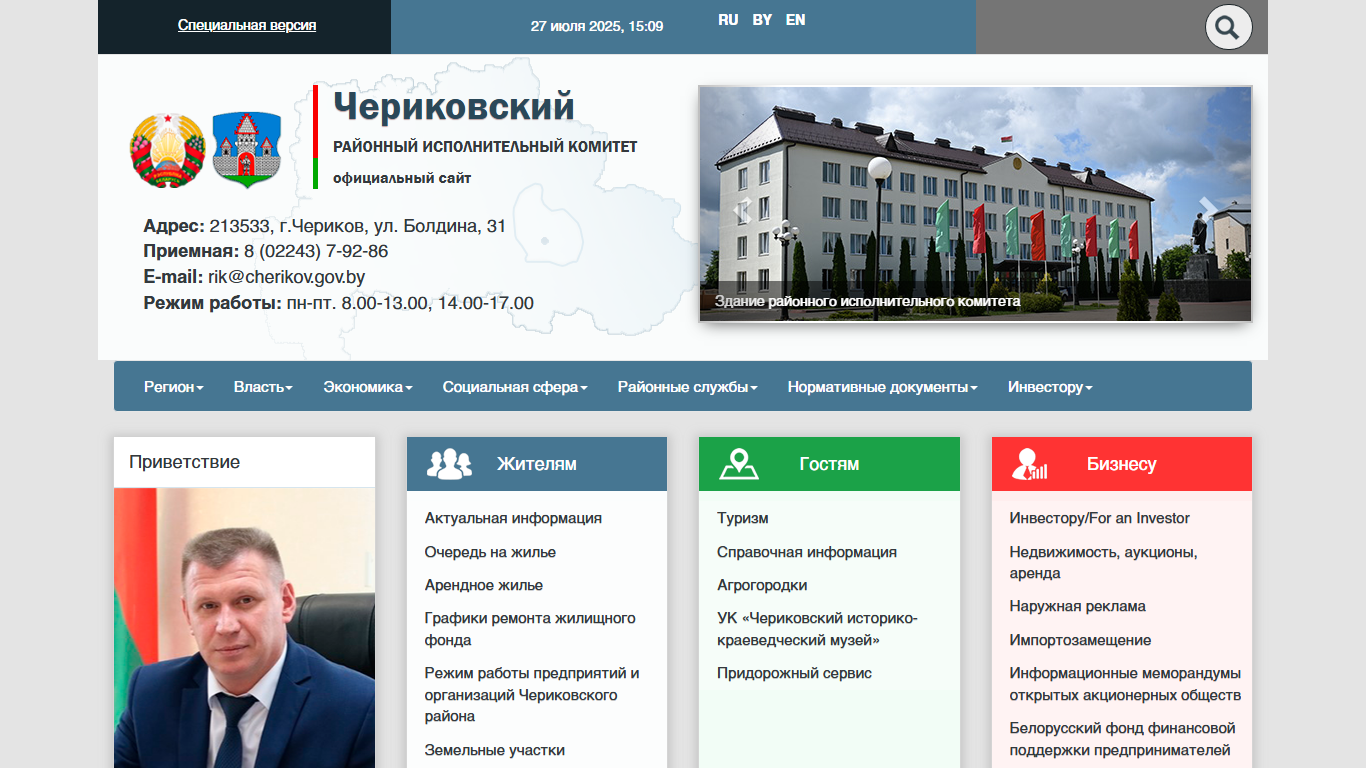1366x768 pixels.
Task: Open Придорожный сервис link
Action: coord(794,673)
